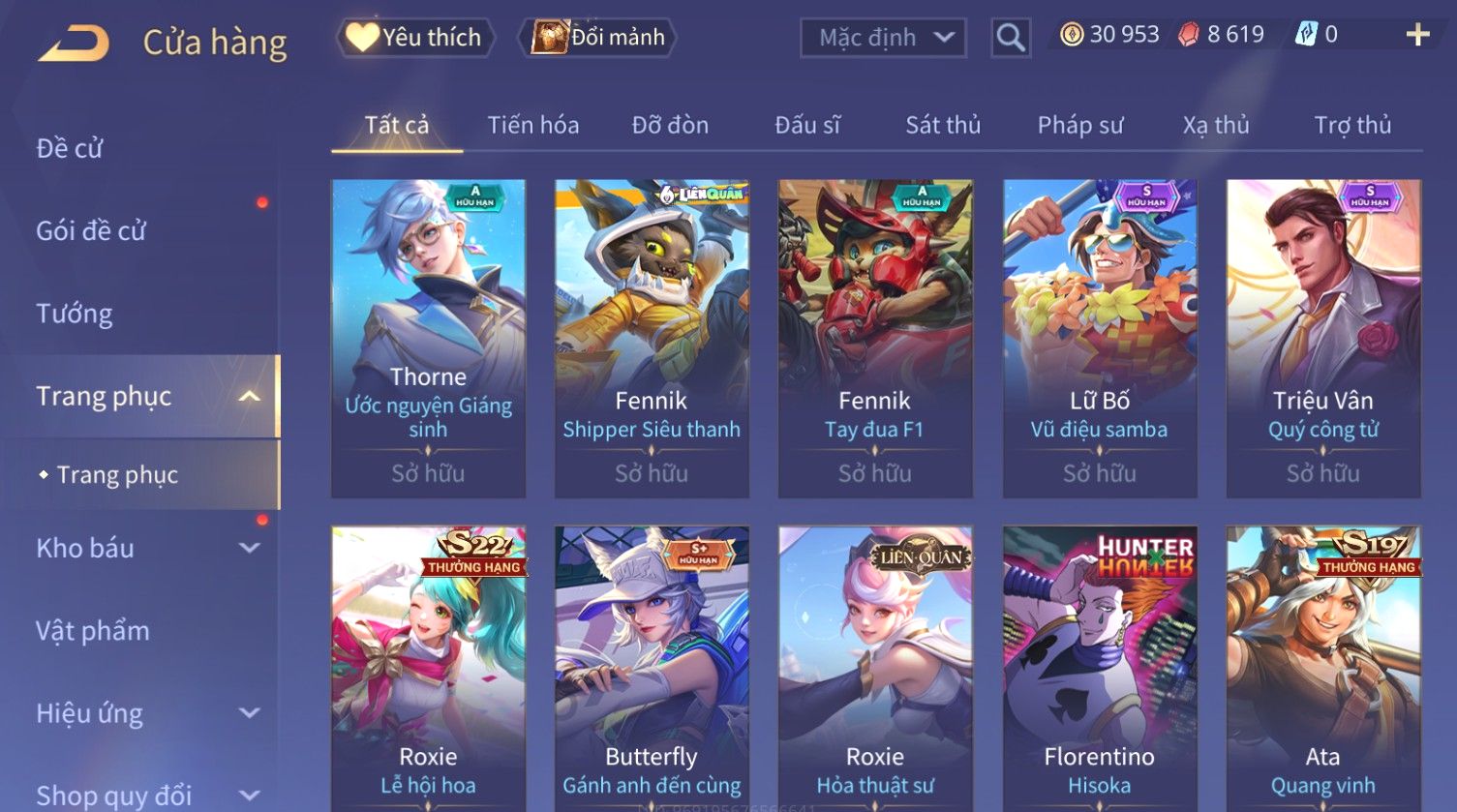Open the search magnifier icon

click(1010, 38)
